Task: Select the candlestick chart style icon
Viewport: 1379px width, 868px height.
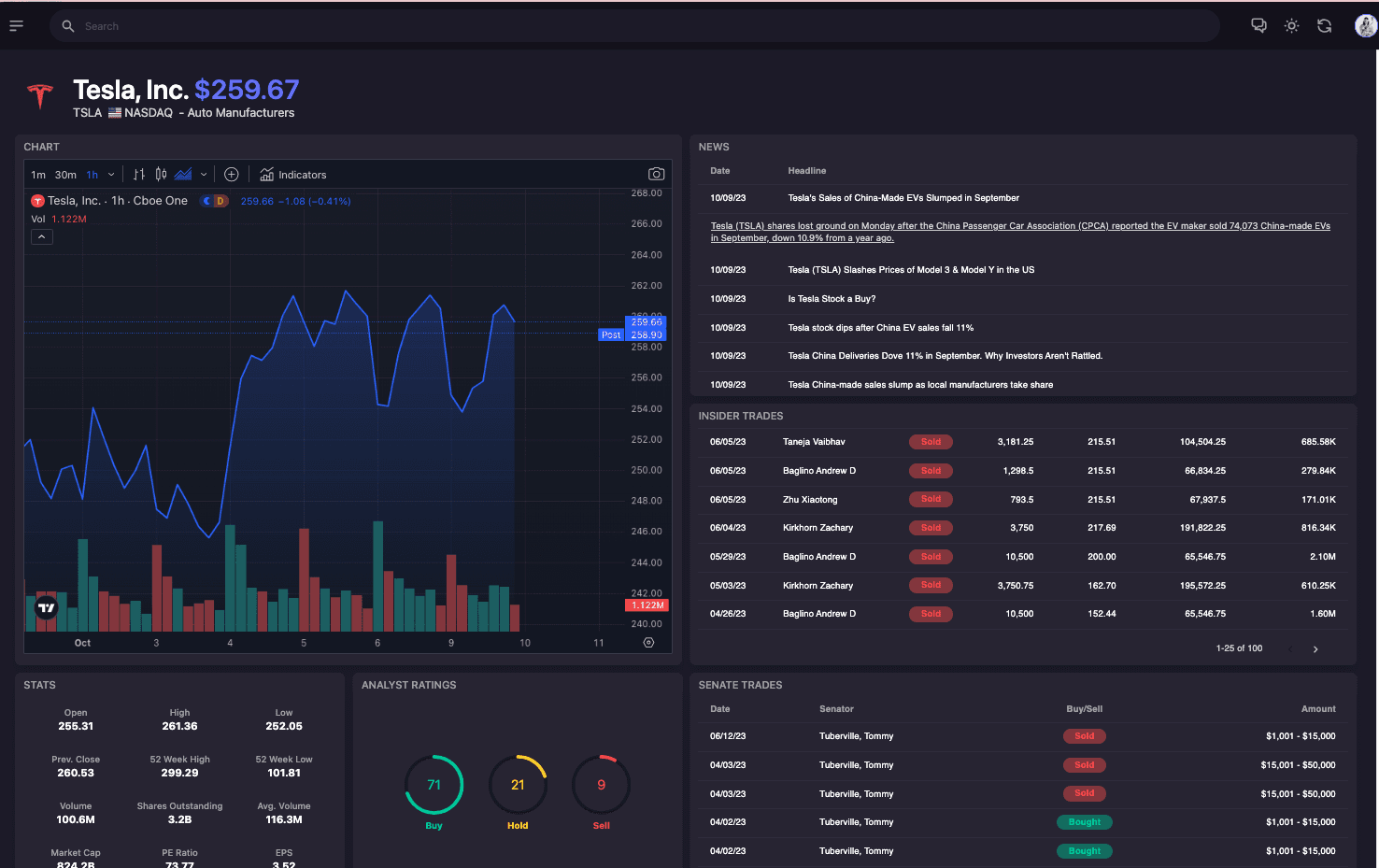Action: pyautogui.click(x=161, y=175)
